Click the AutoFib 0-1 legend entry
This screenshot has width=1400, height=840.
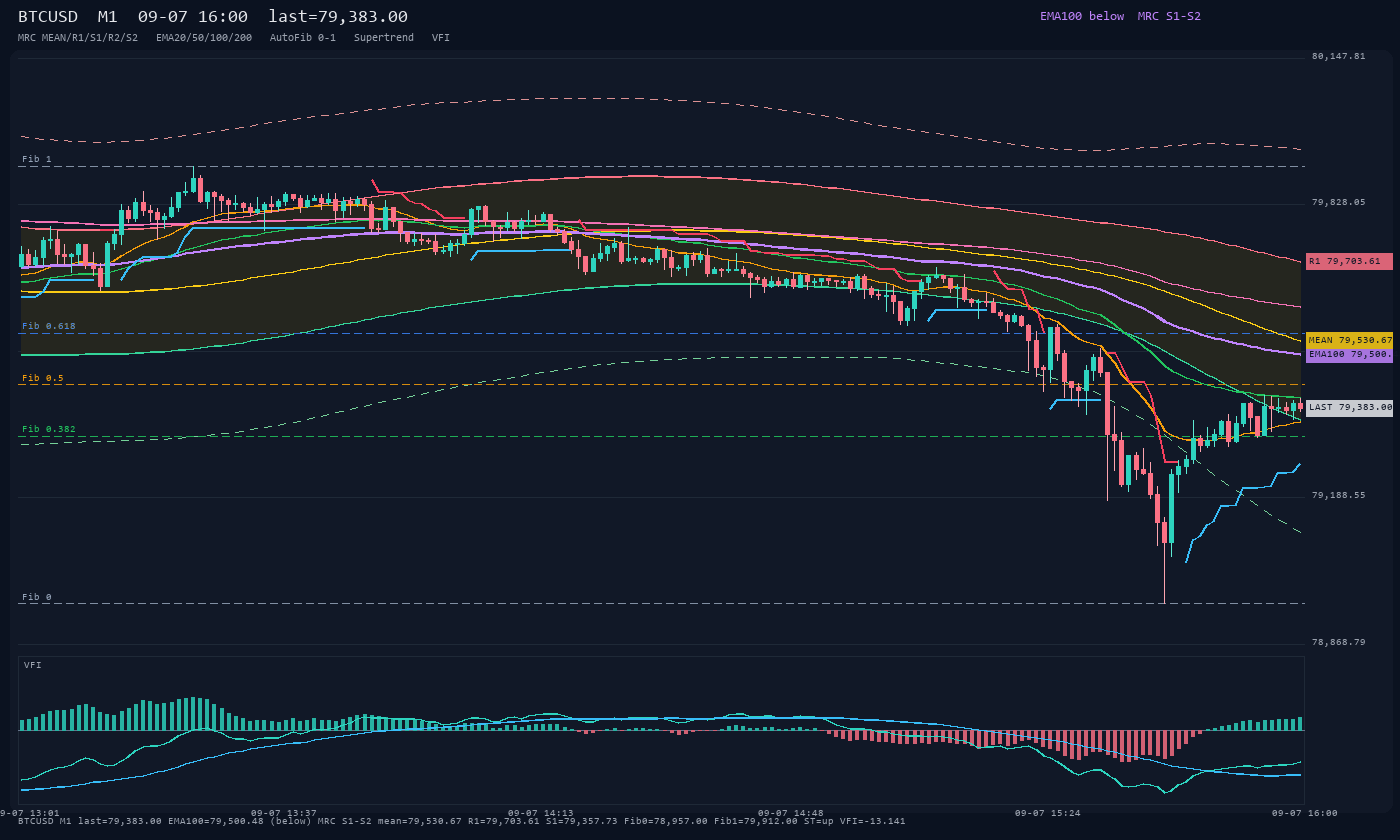(x=303, y=37)
